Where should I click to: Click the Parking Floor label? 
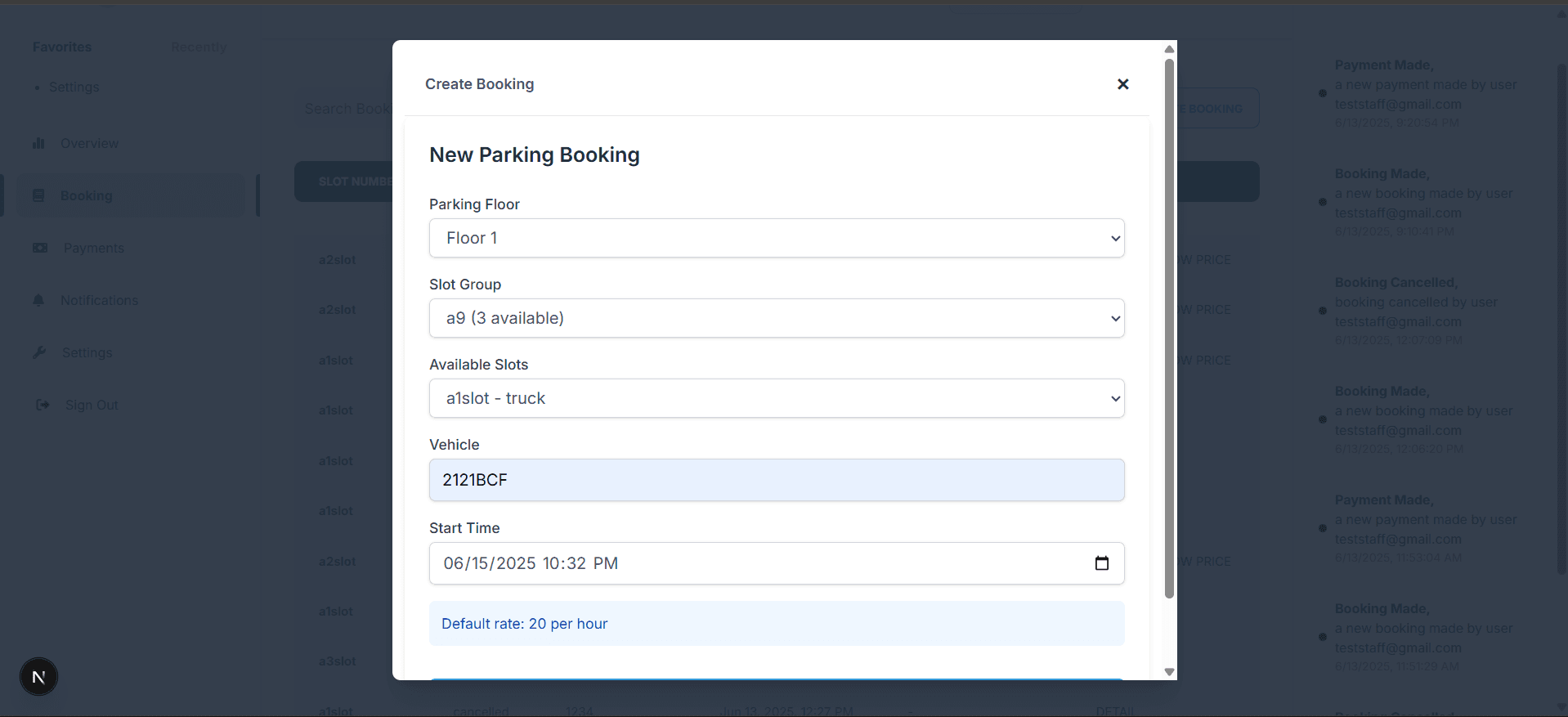tap(474, 204)
